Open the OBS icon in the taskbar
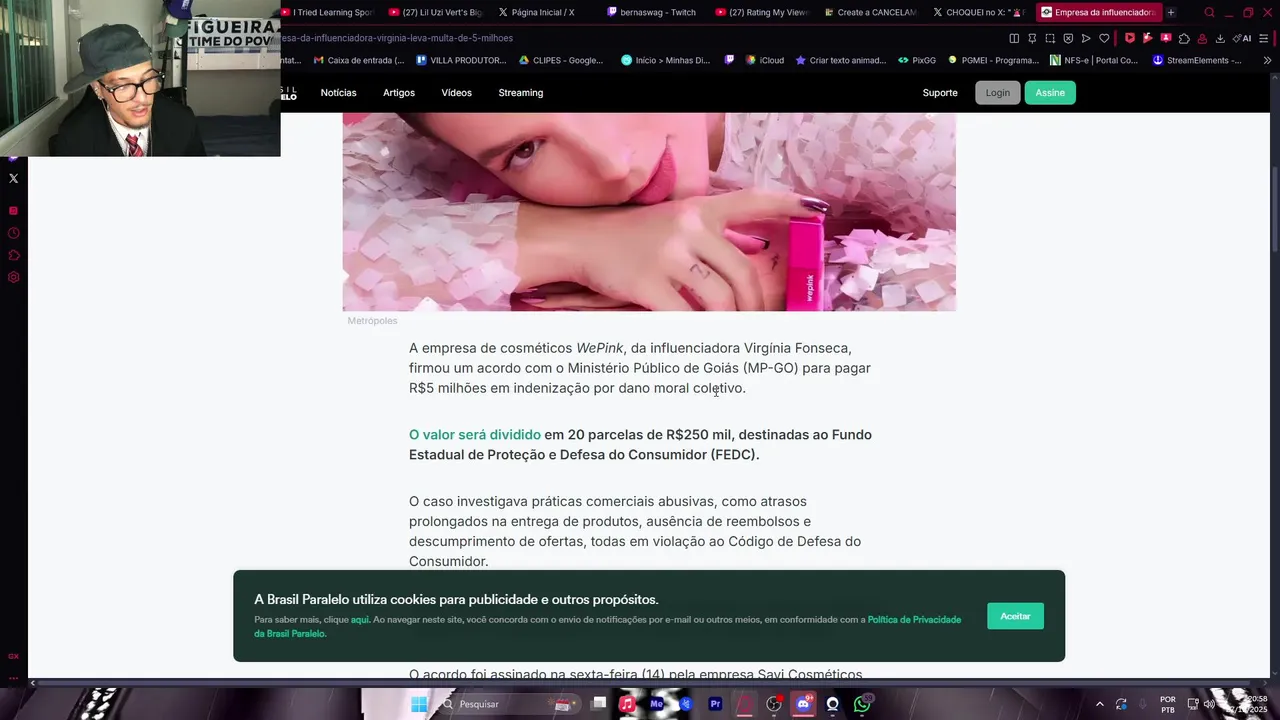 click(x=774, y=704)
